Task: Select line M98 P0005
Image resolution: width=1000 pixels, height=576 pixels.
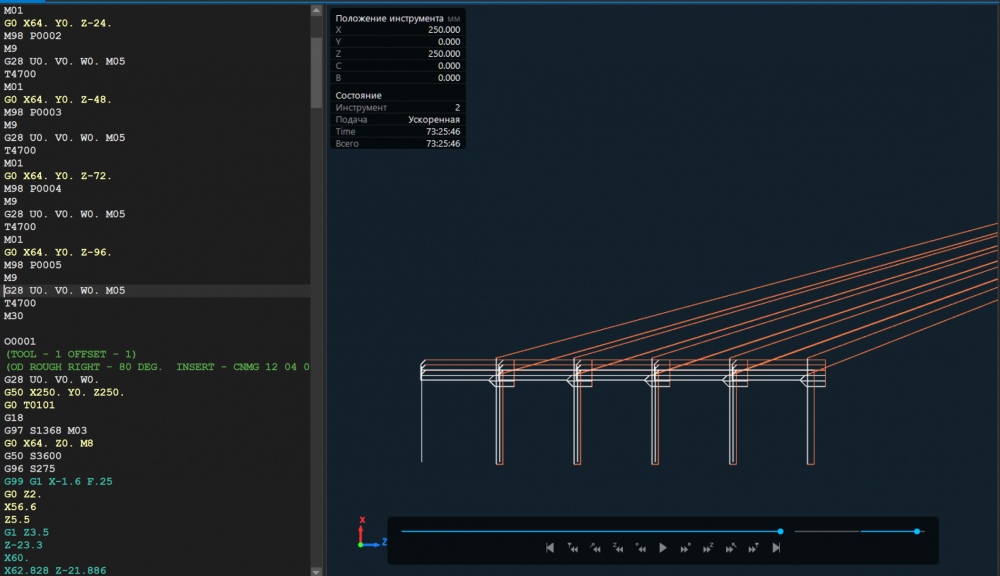Action: [x=33, y=265]
